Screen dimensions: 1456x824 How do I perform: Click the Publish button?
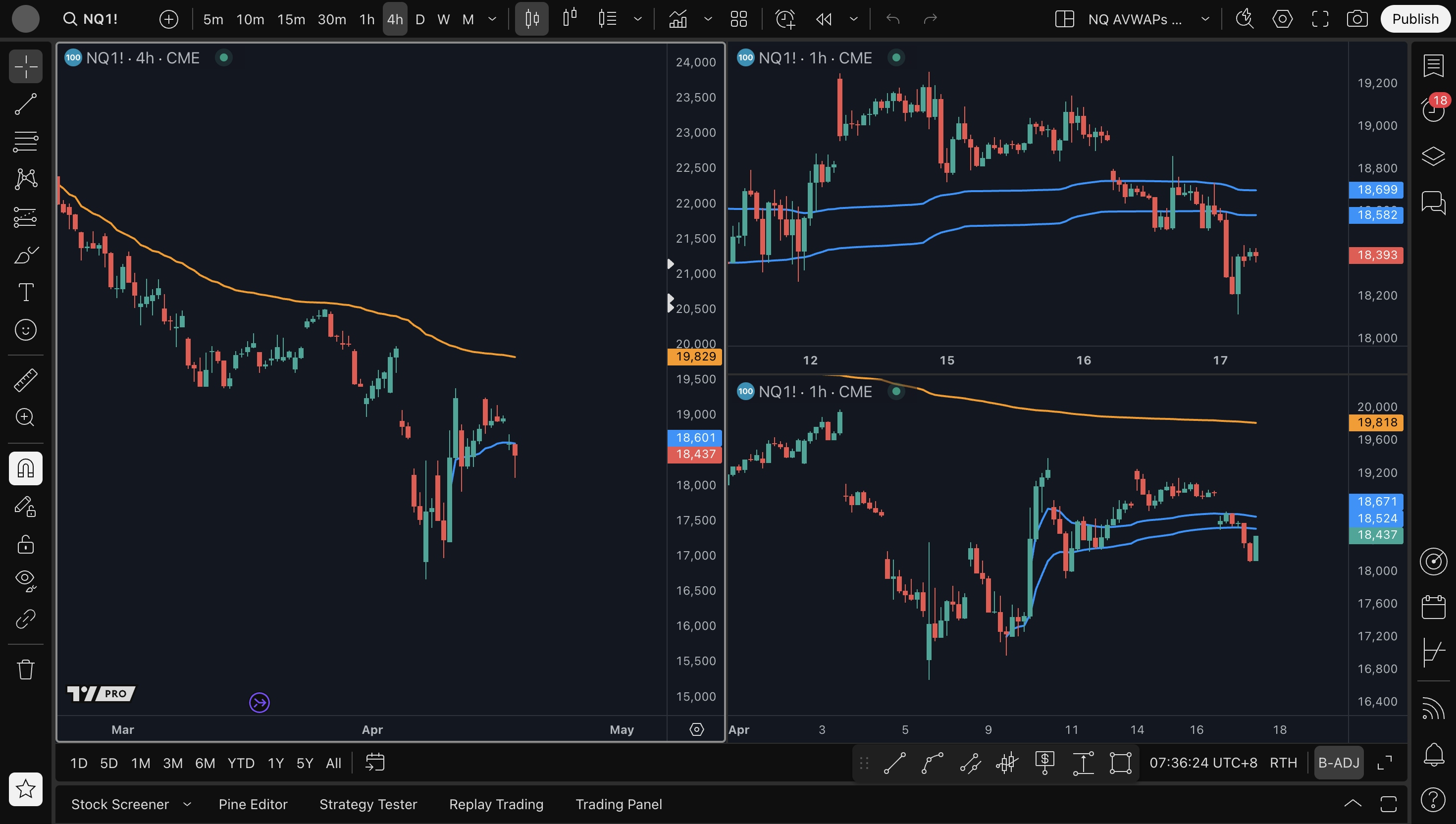tap(1415, 19)
